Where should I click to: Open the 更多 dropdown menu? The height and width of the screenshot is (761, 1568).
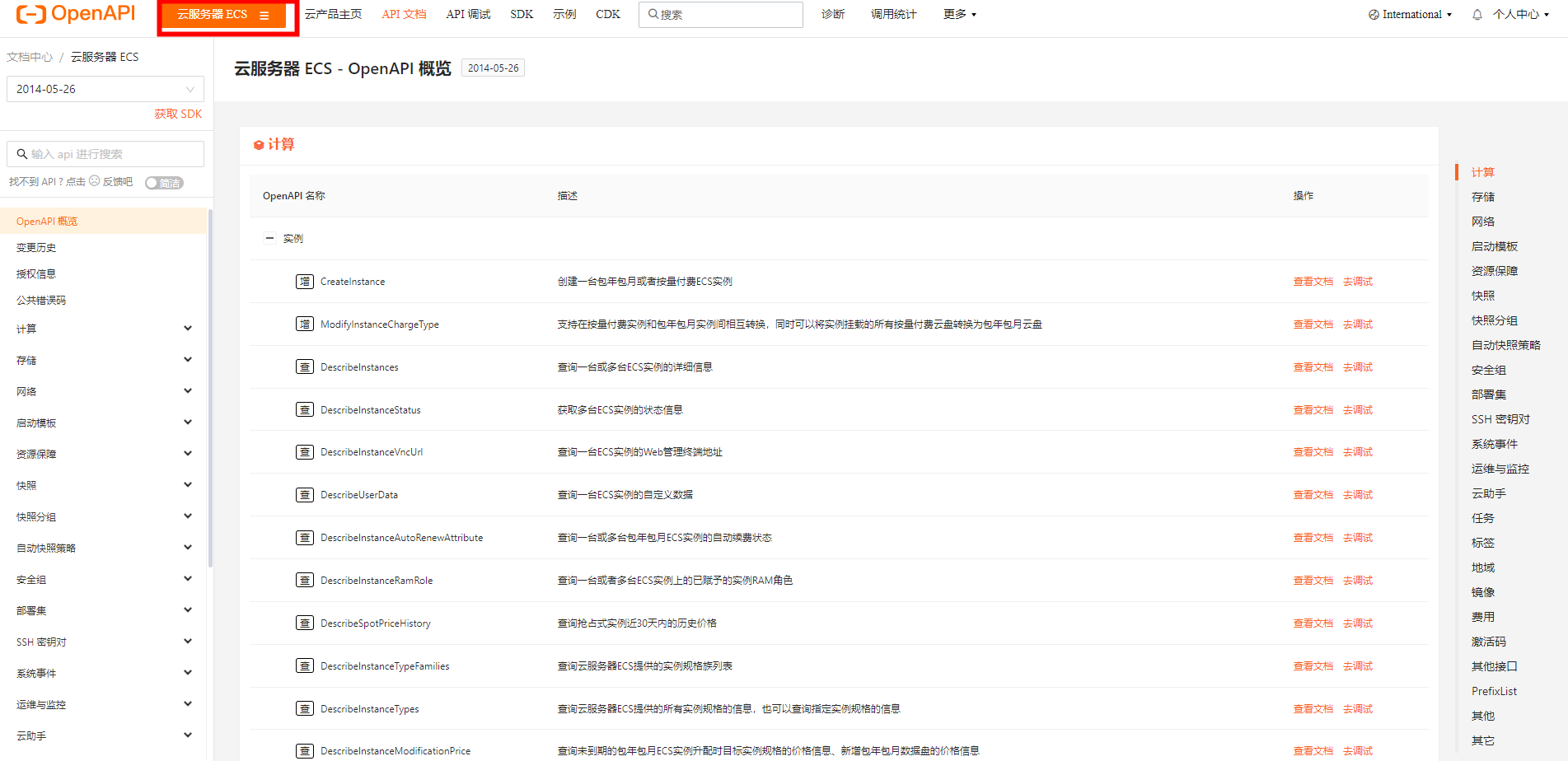click(960, 15)
